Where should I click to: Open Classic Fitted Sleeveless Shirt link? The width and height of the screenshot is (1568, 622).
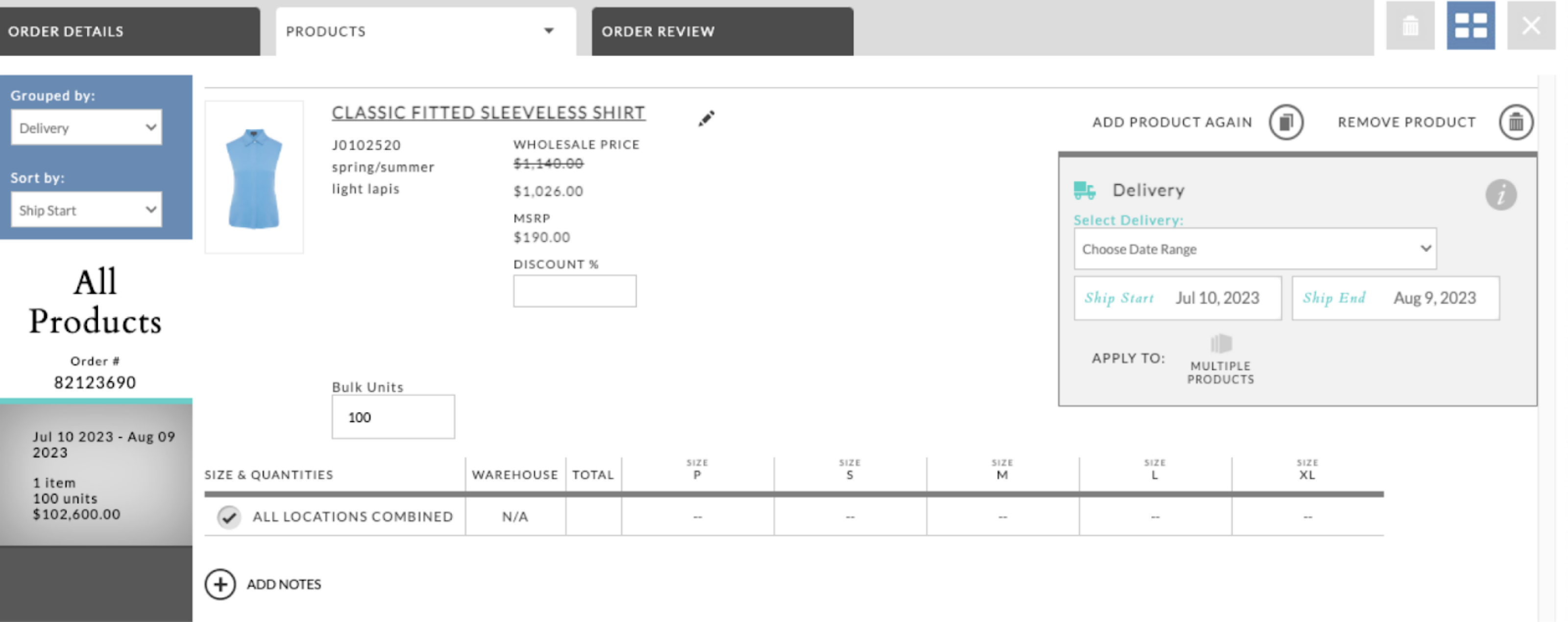(488, 113)
